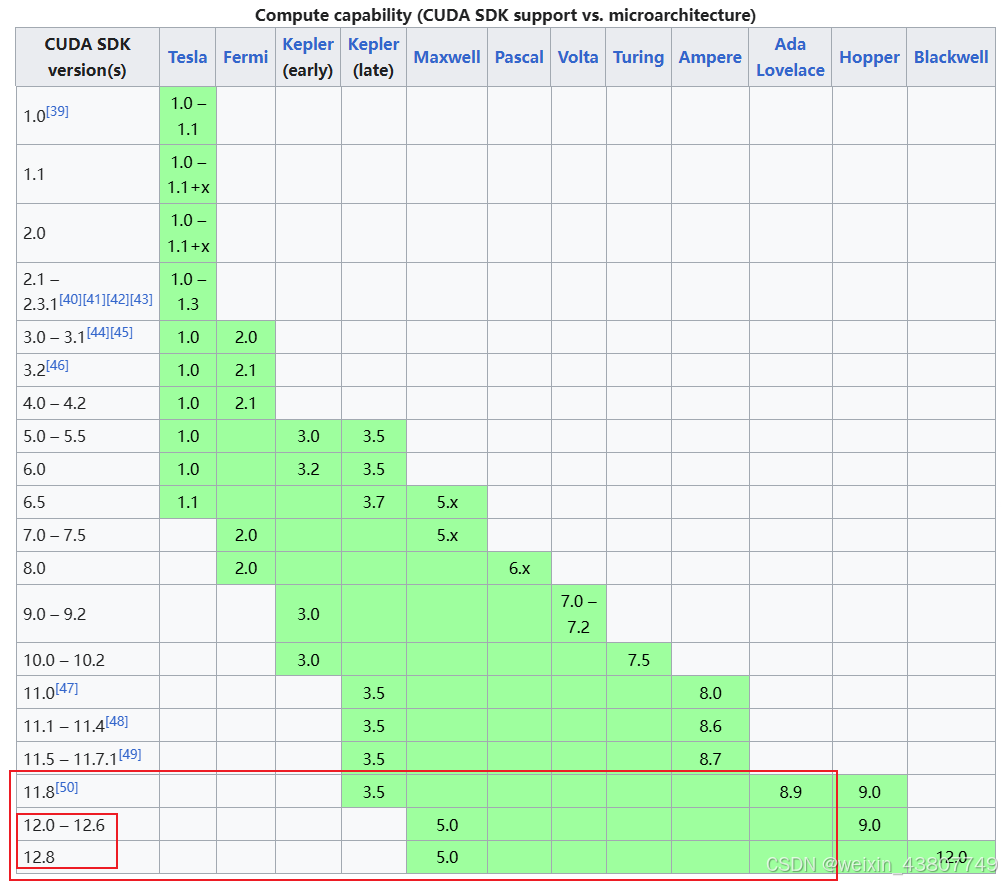Open the Blackwell header link
The image size is (1002, 883).
click(951, 58)
